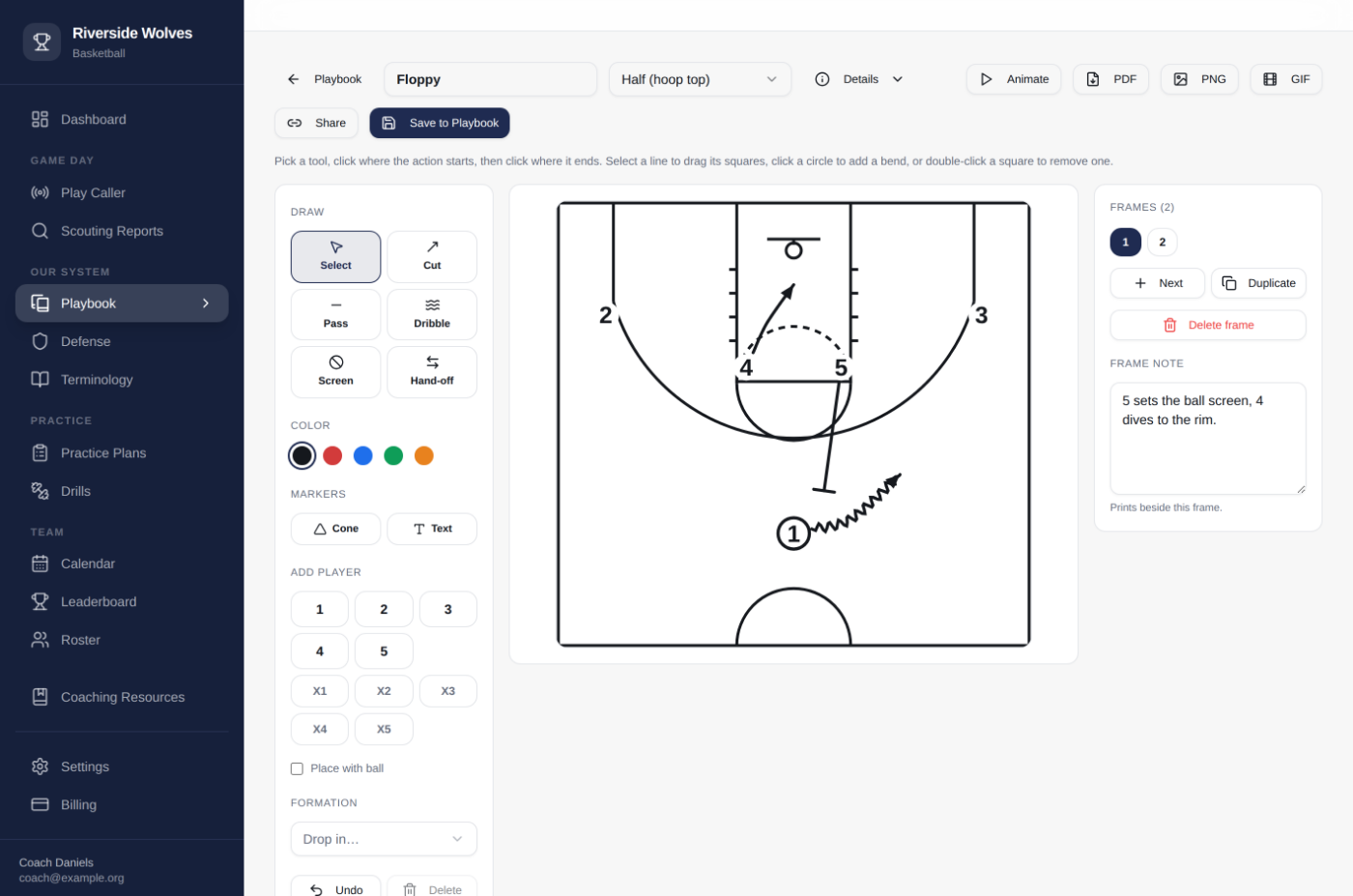The width and height of the screenshot is (1353, 896).
Task: Expand the Playbook sidebar chevron
Action: [x=206, y=303]
